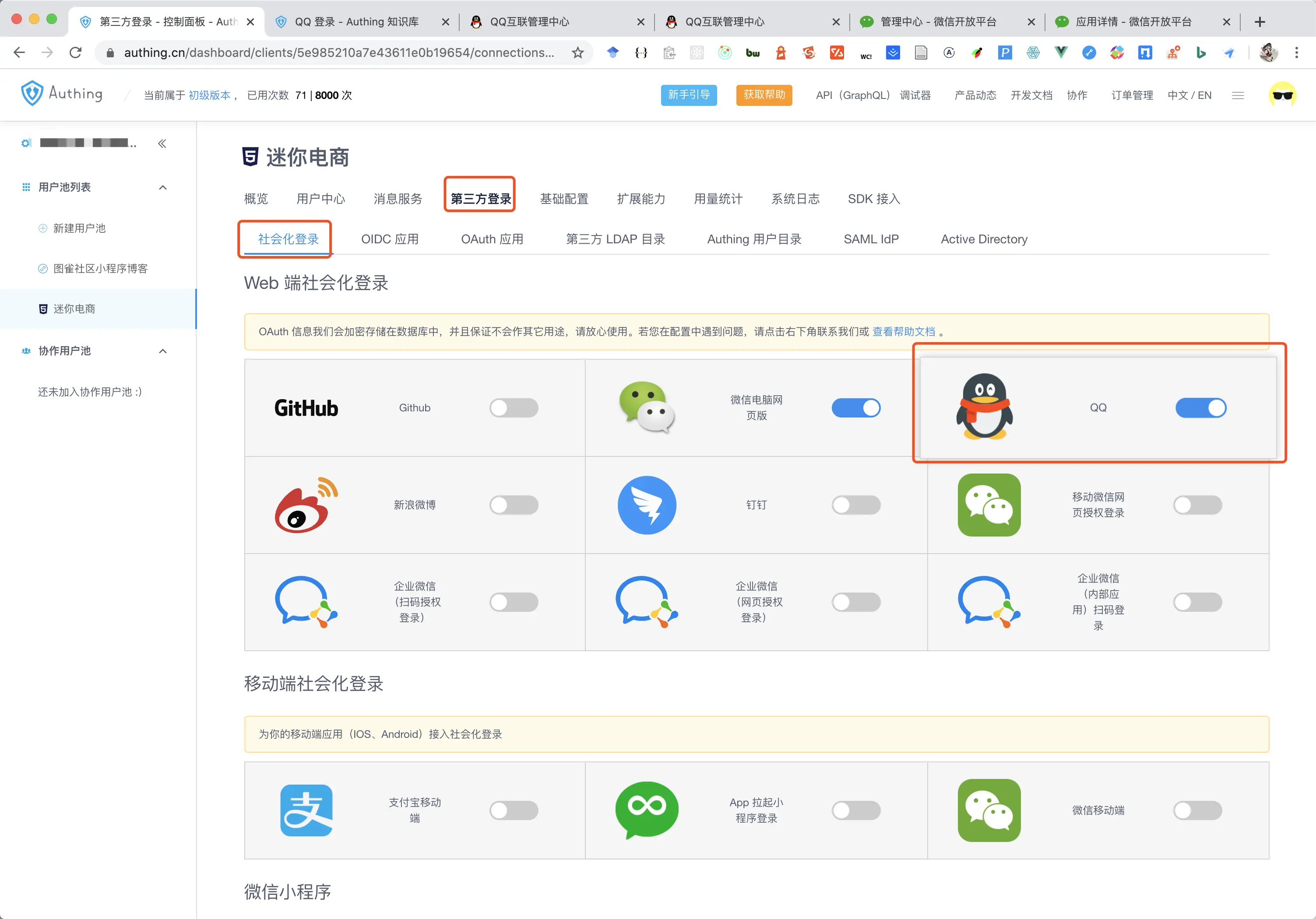Open the 用户中心 tab
Screen dimensions: 1316x919
[320, 199]
